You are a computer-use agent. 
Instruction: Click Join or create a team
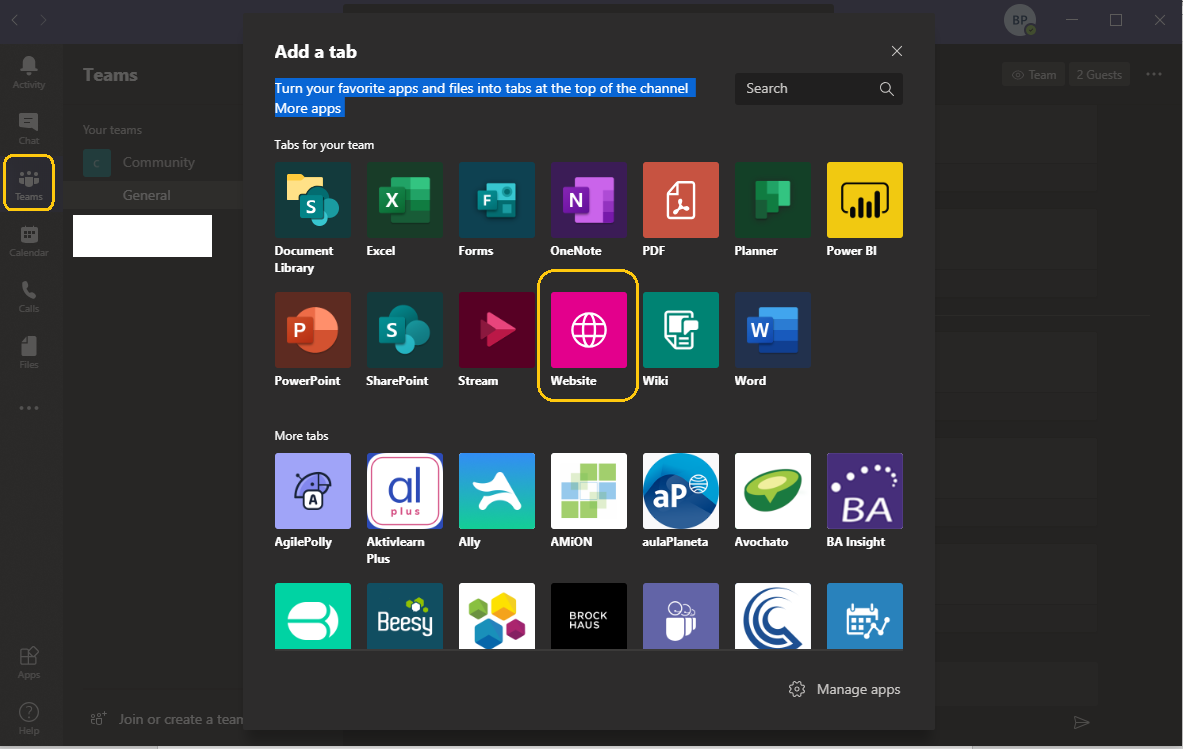point(167,720)
